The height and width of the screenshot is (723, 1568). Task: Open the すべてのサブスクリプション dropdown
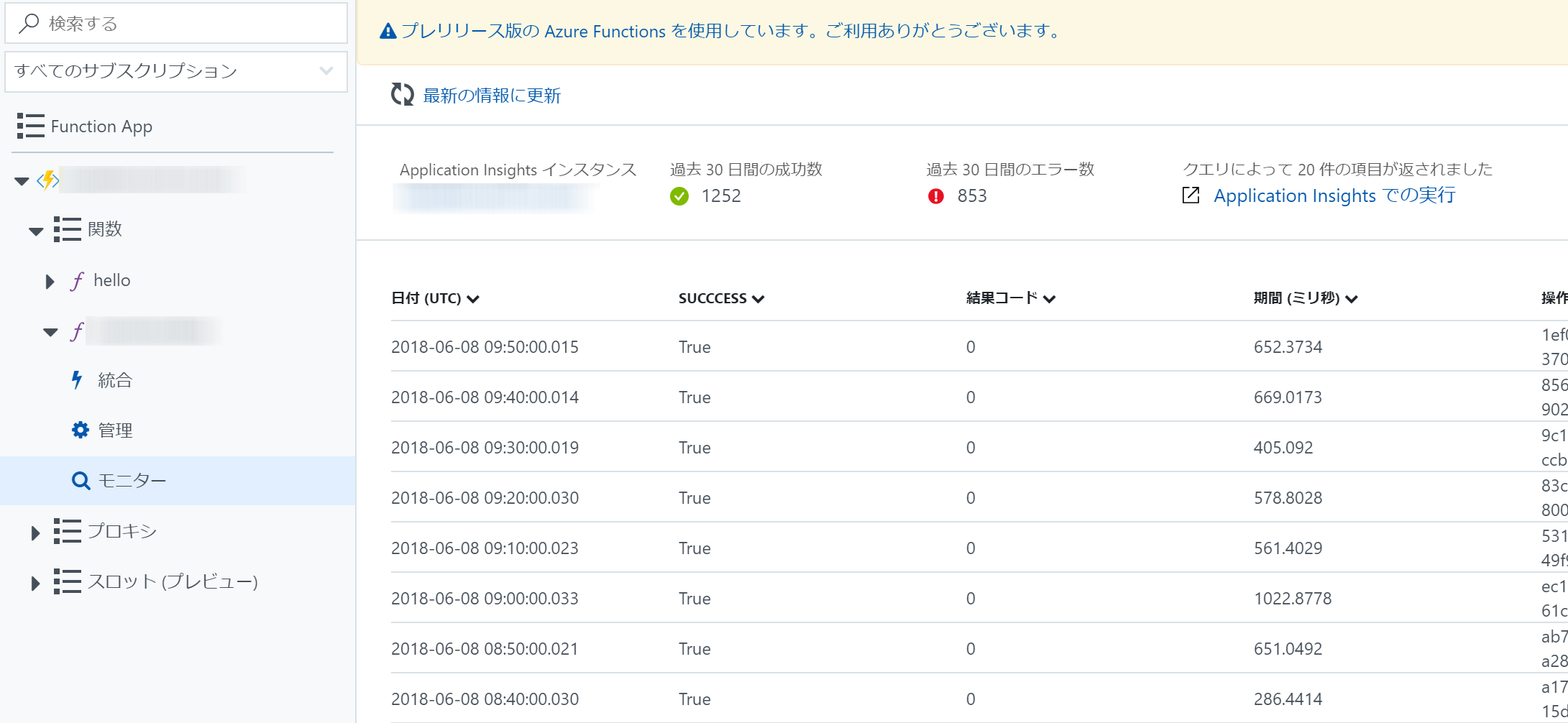click(x=176, y=71)
